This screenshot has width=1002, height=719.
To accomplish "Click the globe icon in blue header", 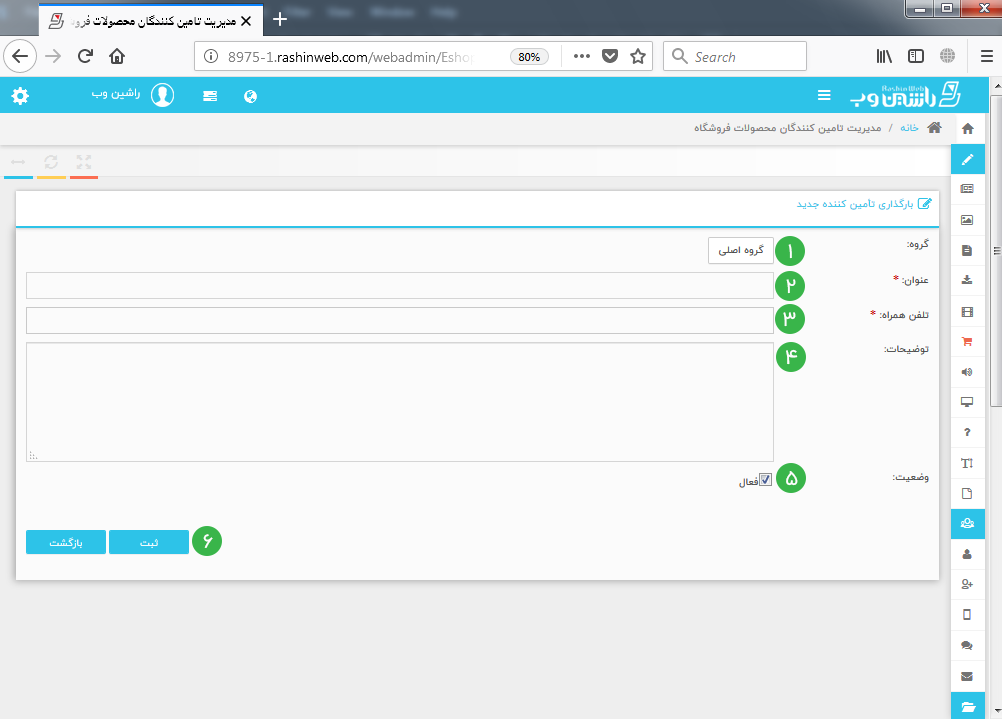I will tap(250, 97).
